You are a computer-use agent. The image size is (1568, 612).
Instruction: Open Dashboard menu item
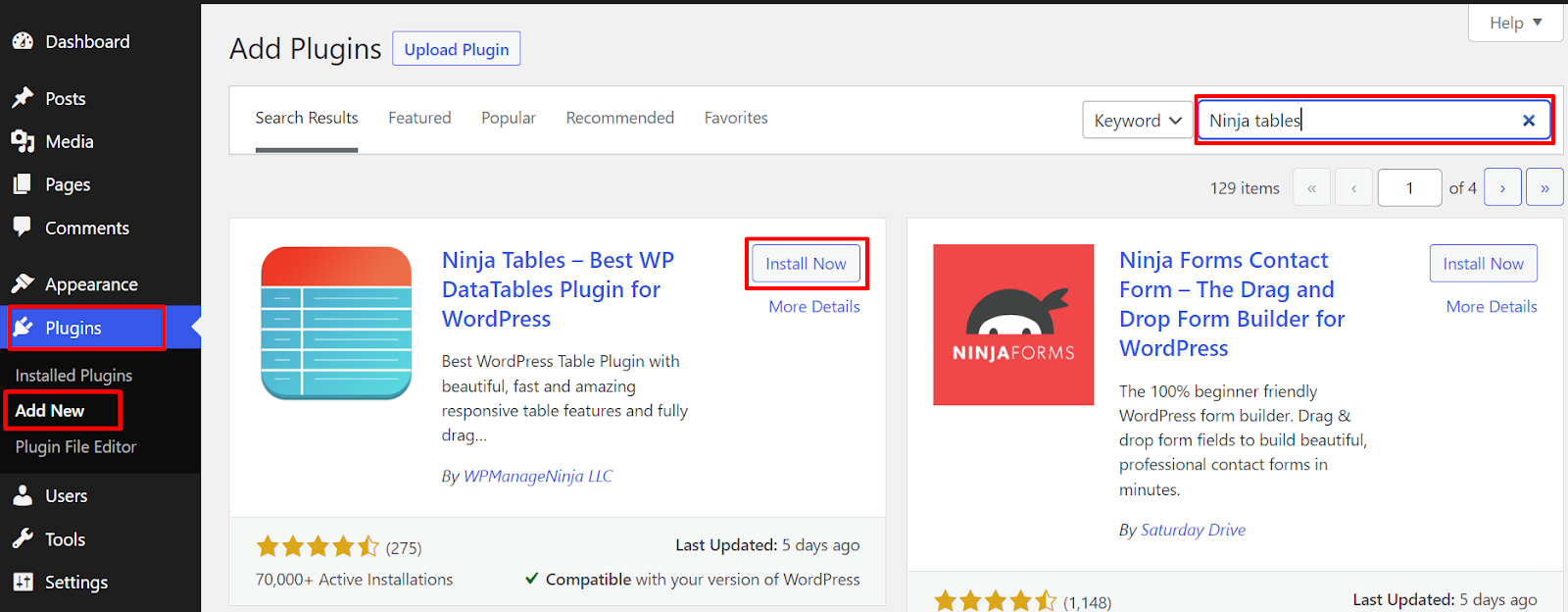[100, 41]
